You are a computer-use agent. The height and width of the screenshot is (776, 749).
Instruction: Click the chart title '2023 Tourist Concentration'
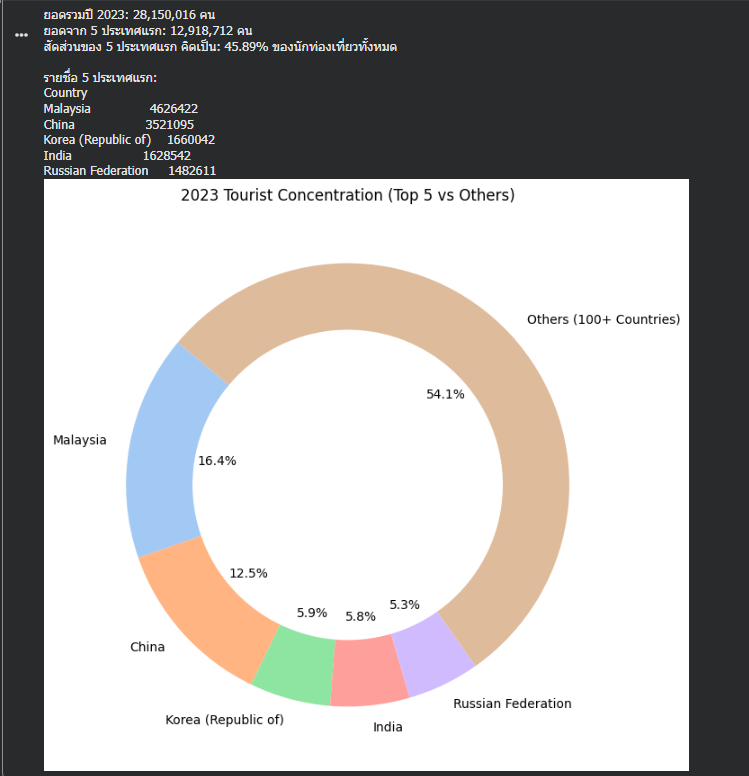(x=347, y=196)
